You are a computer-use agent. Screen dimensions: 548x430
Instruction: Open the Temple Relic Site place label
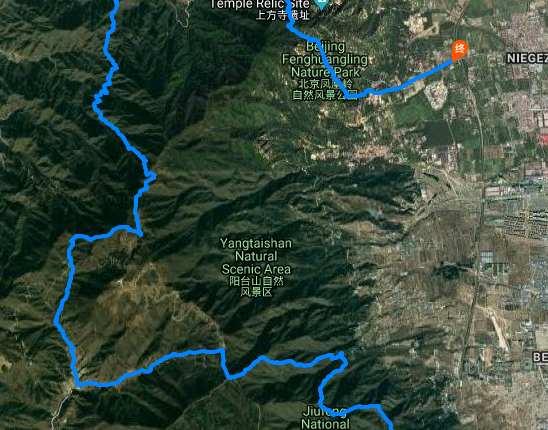[260, 5]
